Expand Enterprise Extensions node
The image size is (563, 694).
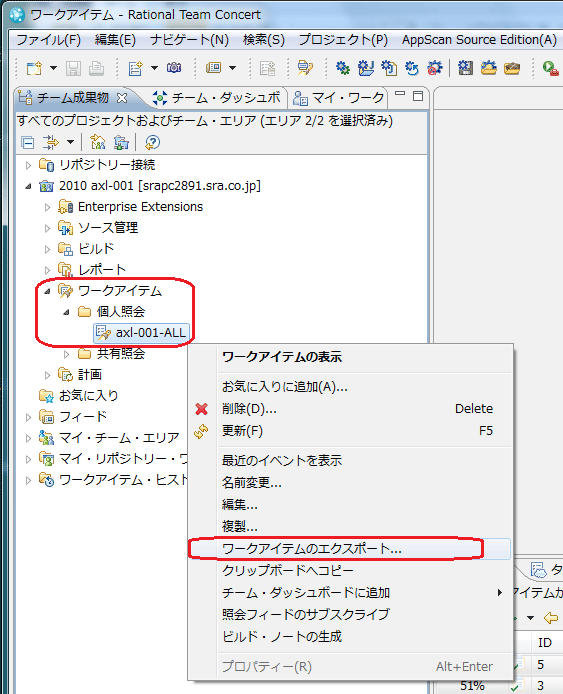point(47,207)
